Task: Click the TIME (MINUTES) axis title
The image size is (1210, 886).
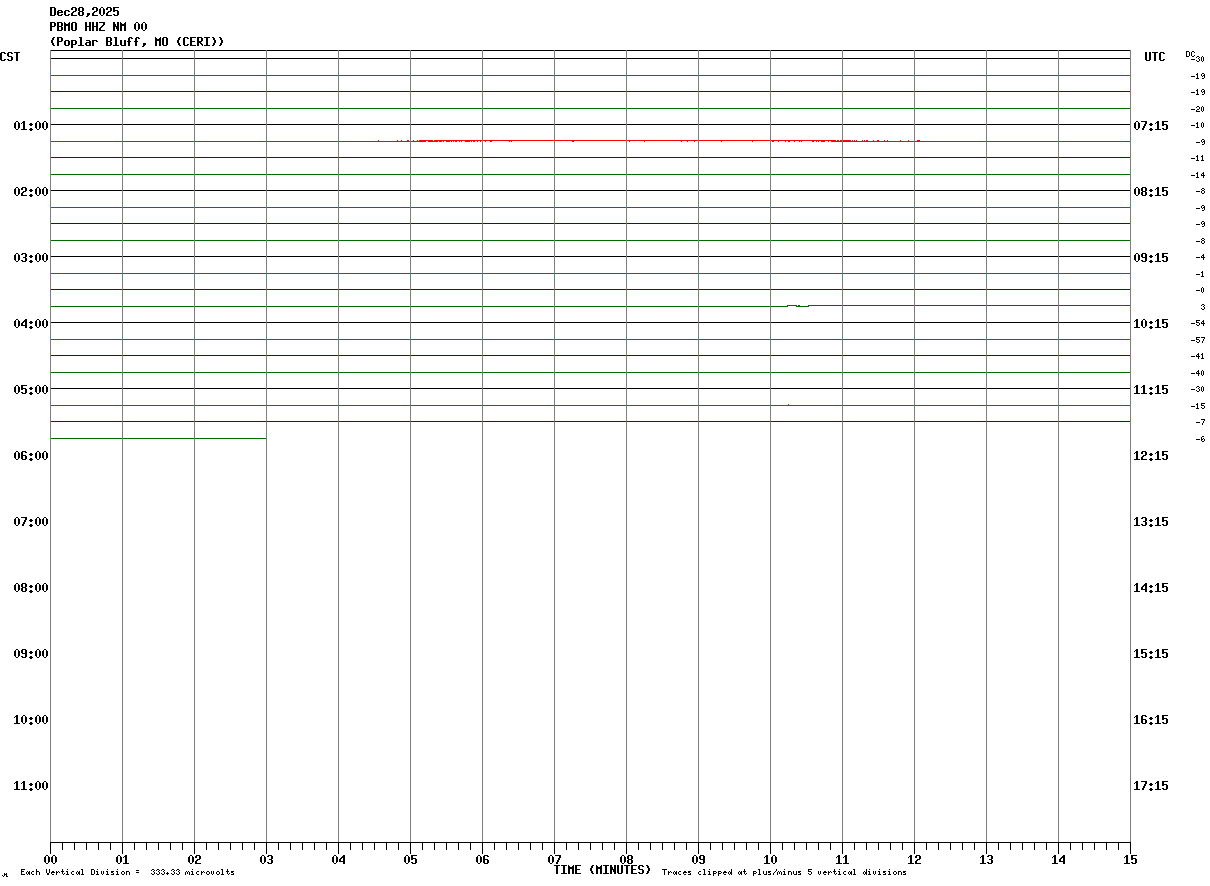Action: [x=602, y=870]
